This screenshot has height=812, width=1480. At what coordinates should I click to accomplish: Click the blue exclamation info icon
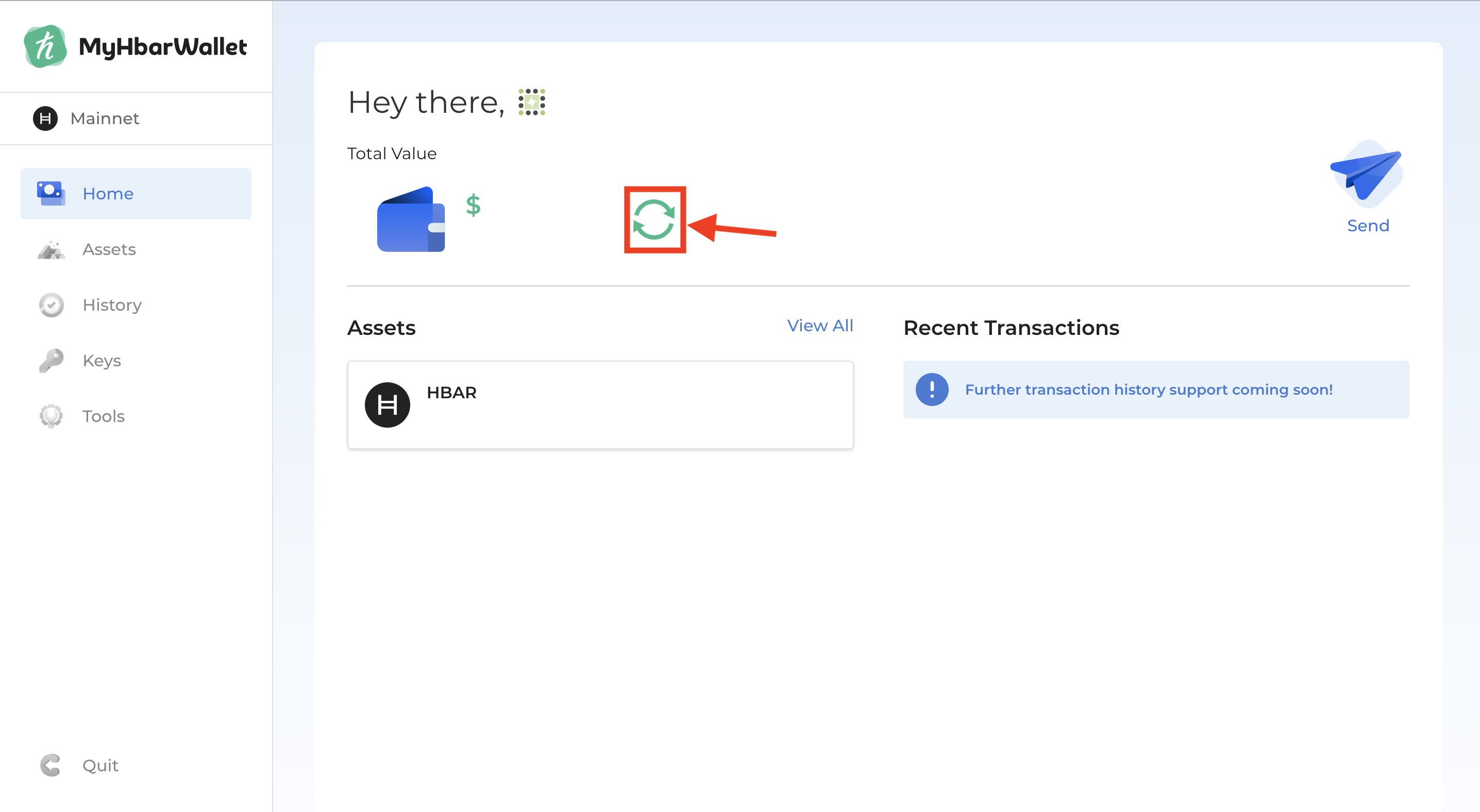pos(931,390)
